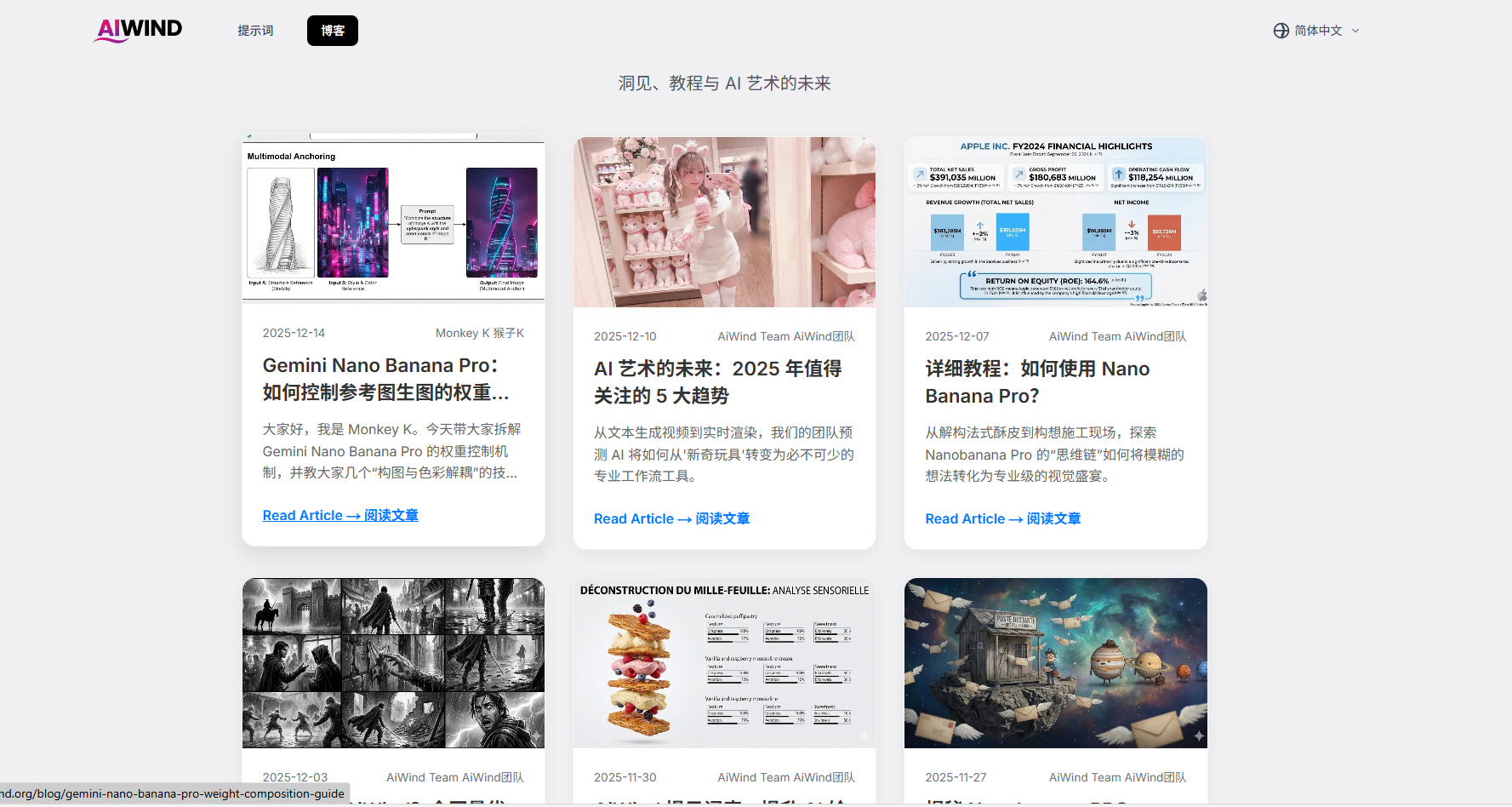Expand the 简体中文 language dropdown arrow
1512x807 pixels.
pos(1355,31)
